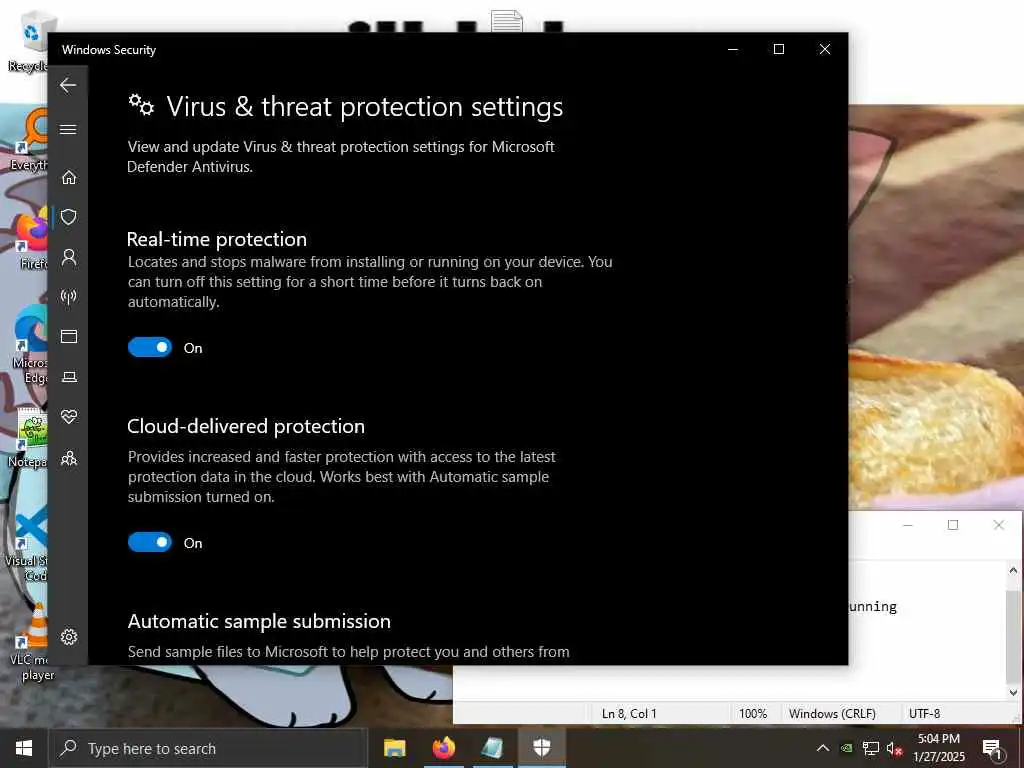Maximize the Notepad window
This screenshot has width=1024, height=768.
pos(953,525)
